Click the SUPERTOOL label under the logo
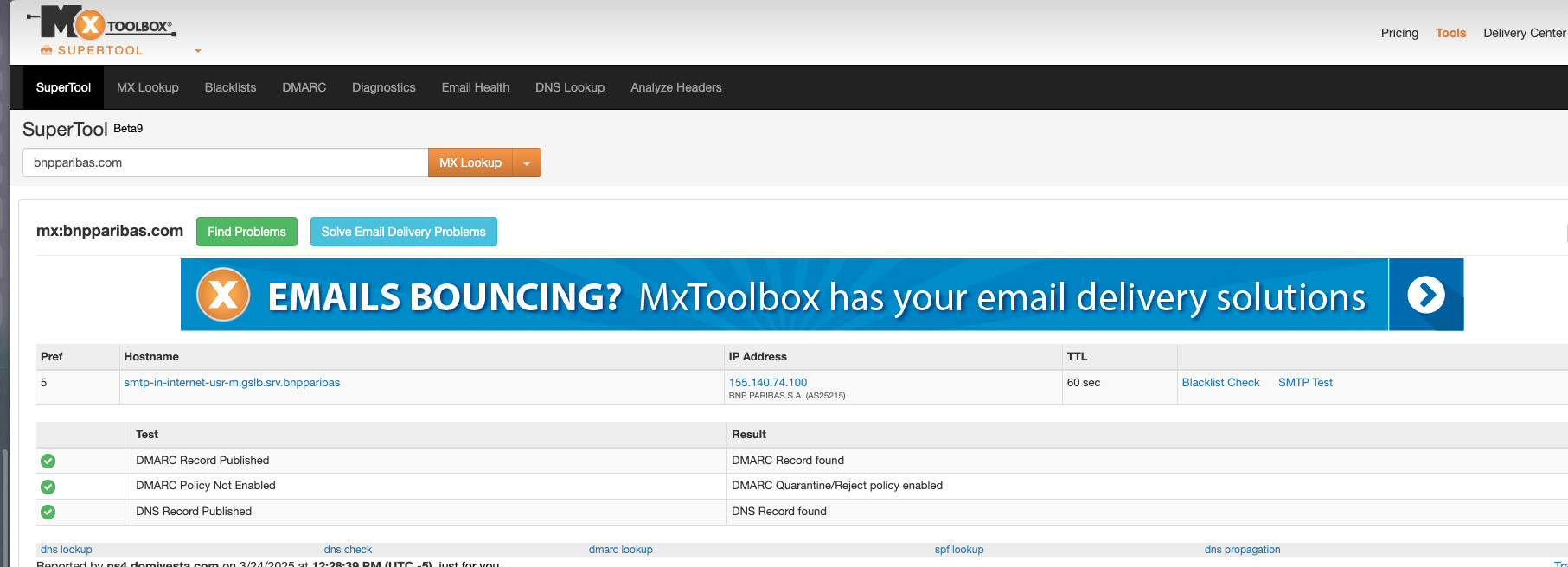The image size is (1568, 567). coord(100,51)
